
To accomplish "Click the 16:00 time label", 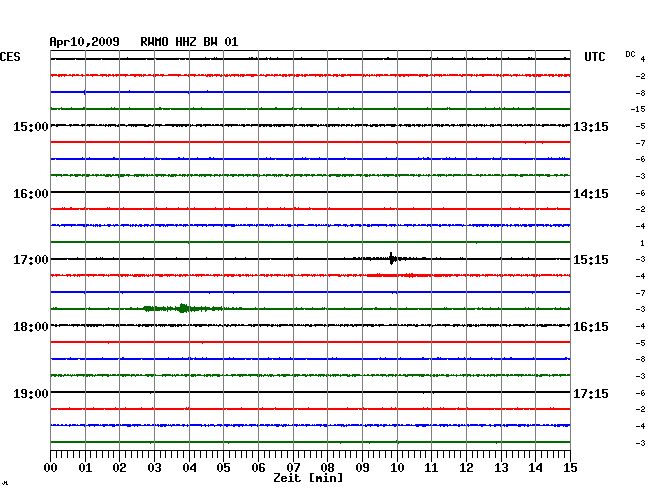I will pyautogui.click(x=31, y=194).
